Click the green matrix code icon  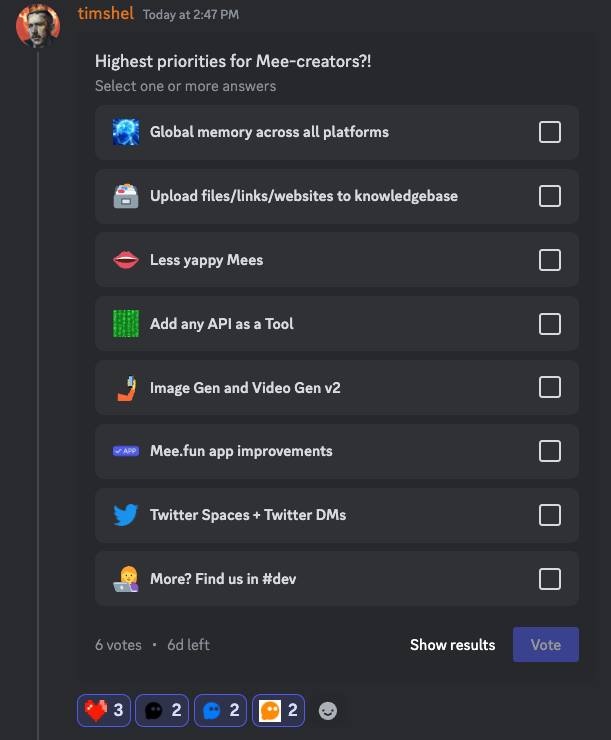pyautogui.click(x=126, y=324)
